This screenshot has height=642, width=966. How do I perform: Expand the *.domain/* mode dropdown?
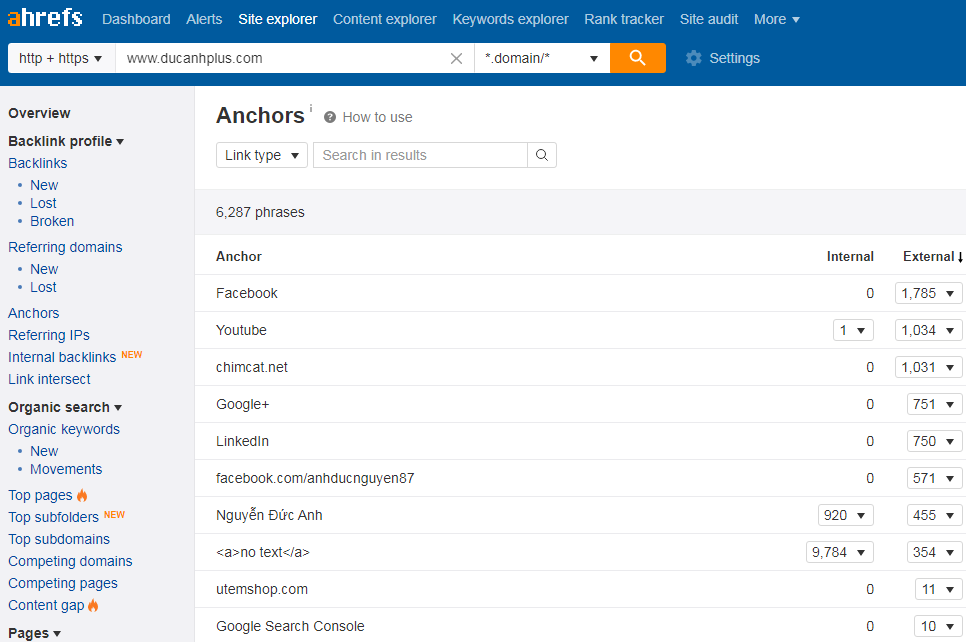pyautogui.click(x=541, y=58)
